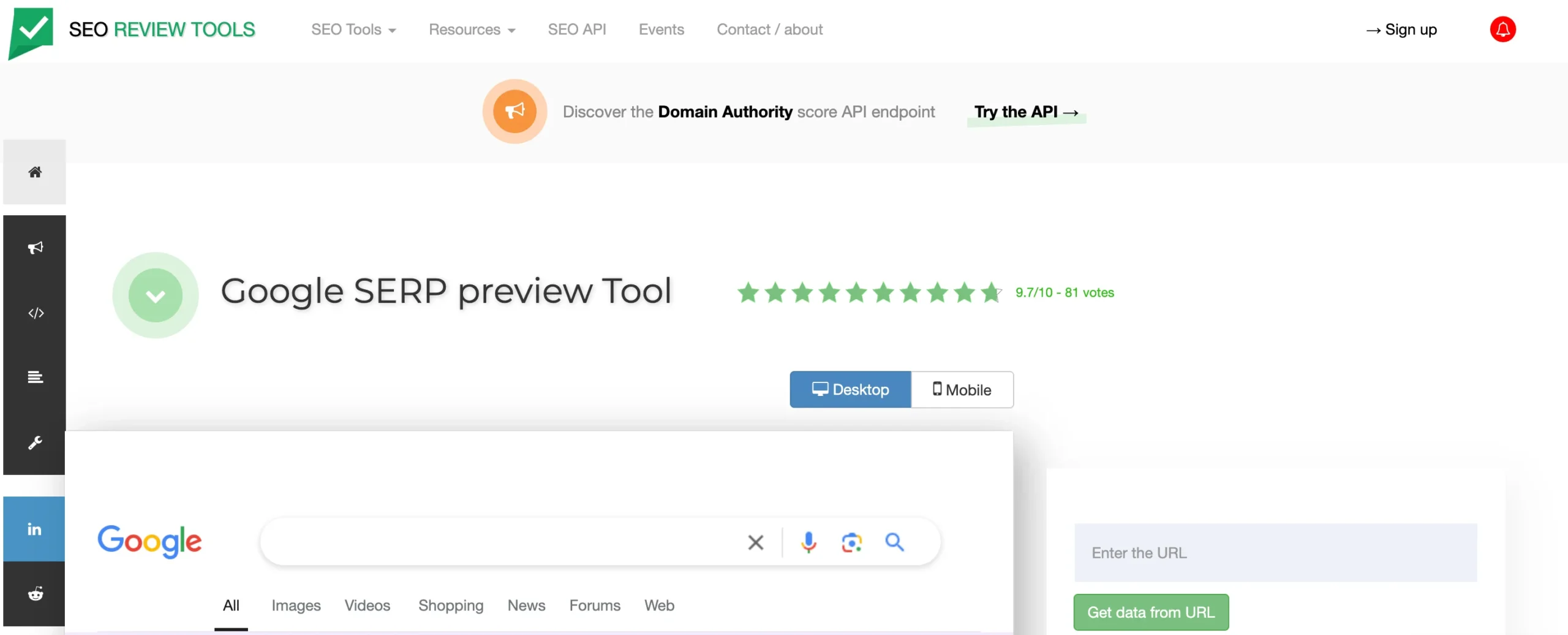This screenshot has width=1568, height=635.
Task: Switch preview to Mobile view
Action: point(962,389)
